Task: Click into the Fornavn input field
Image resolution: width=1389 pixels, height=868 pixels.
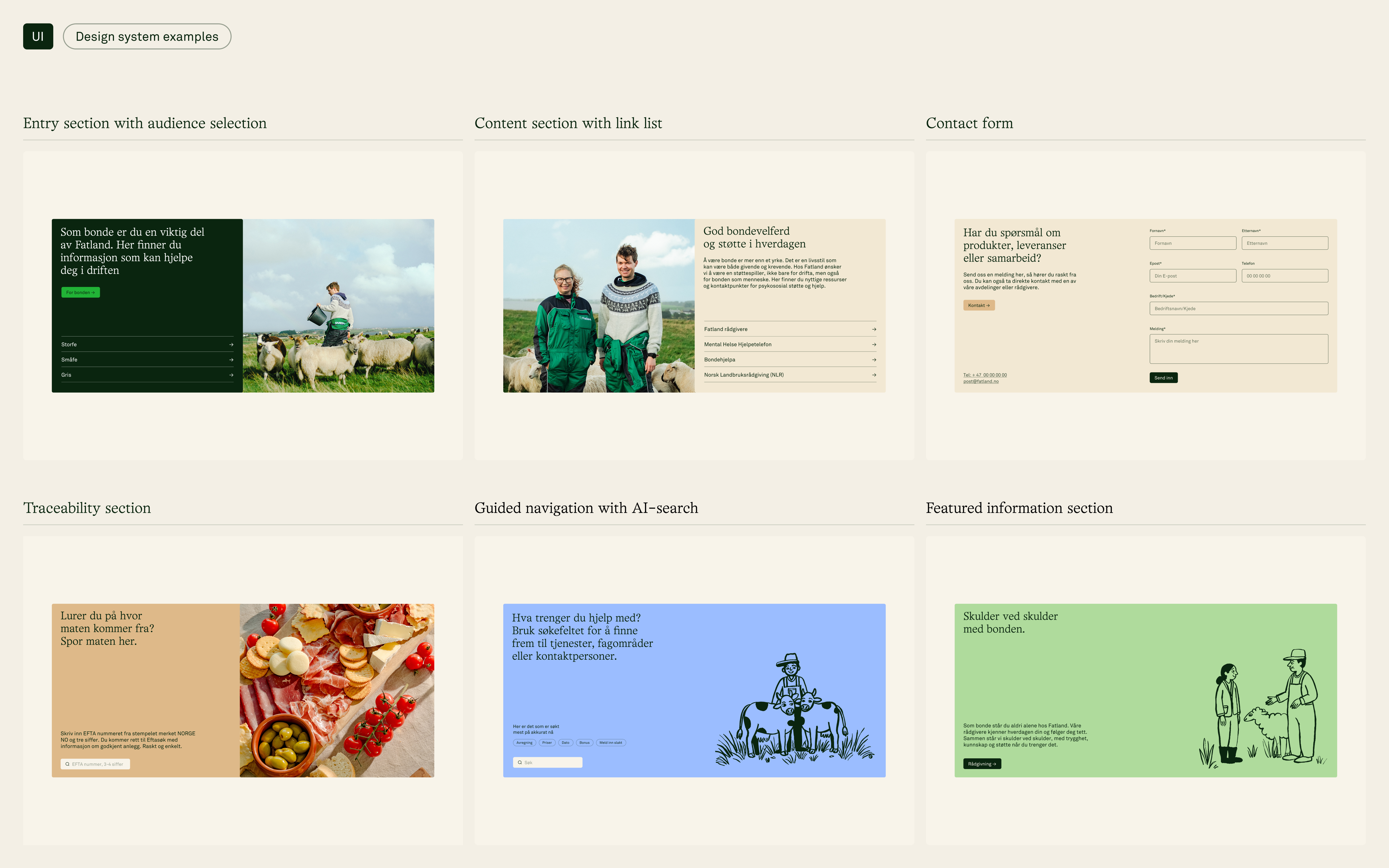Action: click(x=1192, y=243)
